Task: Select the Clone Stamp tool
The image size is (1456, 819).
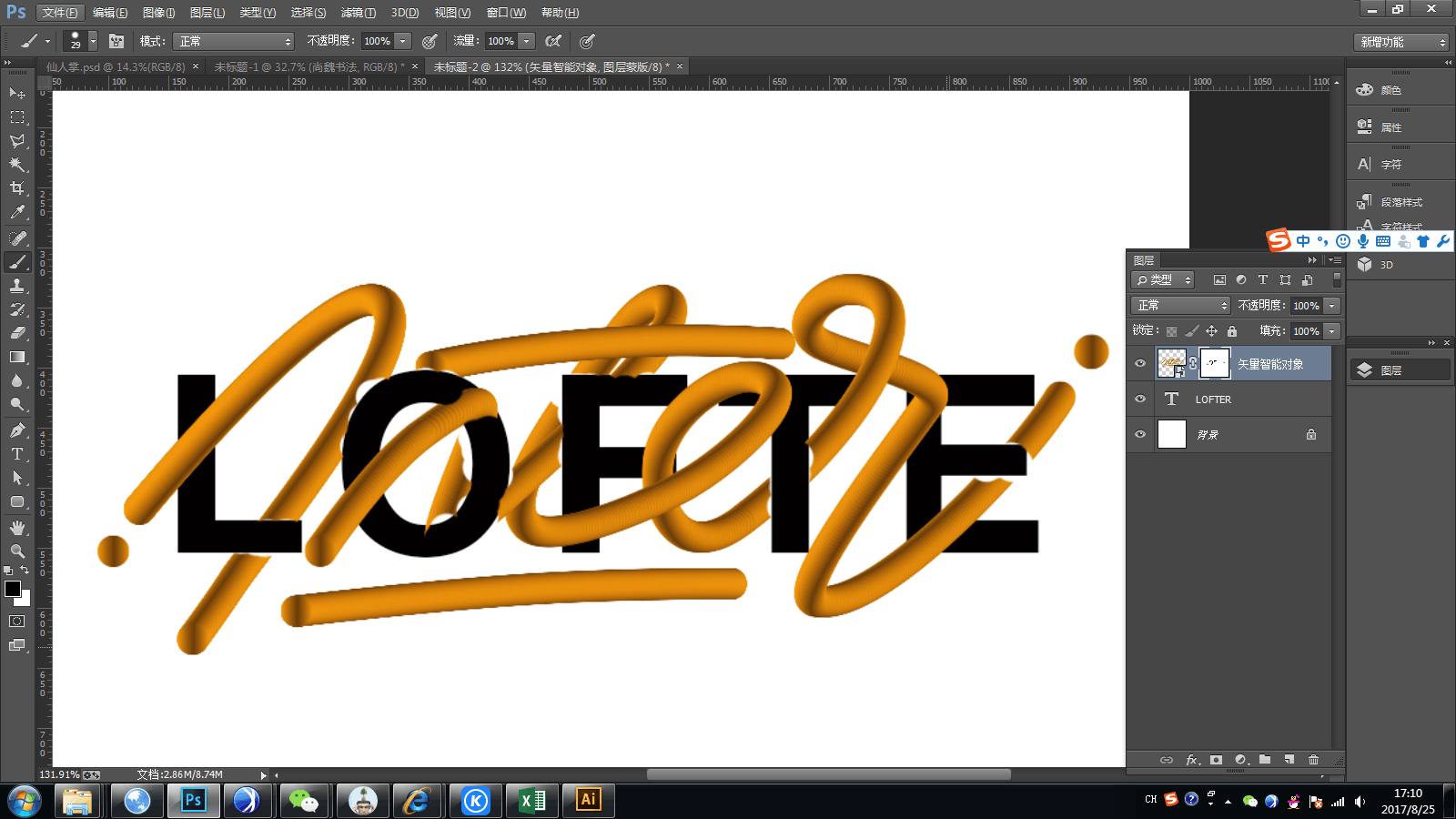Action: click(17, 286)
